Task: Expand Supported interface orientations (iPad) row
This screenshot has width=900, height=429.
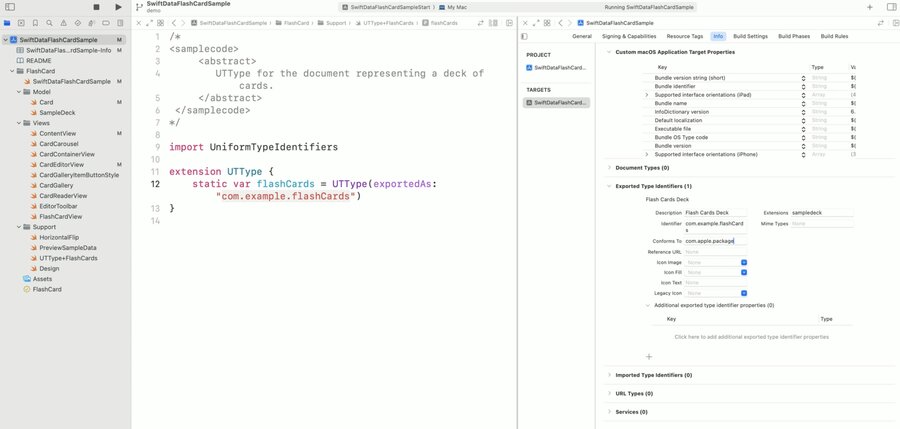Action: 647,95
